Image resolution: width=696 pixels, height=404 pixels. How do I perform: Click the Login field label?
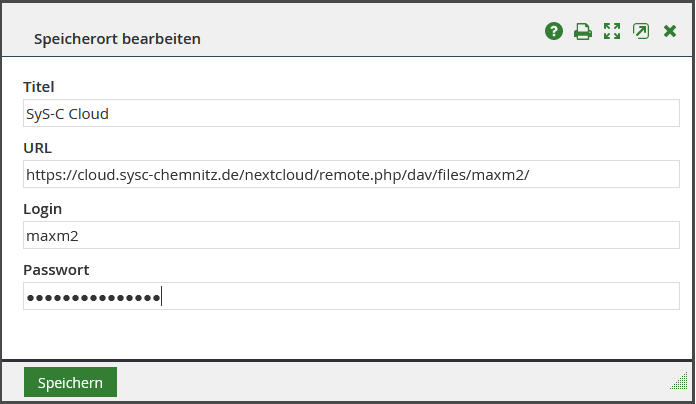[43, 209]
